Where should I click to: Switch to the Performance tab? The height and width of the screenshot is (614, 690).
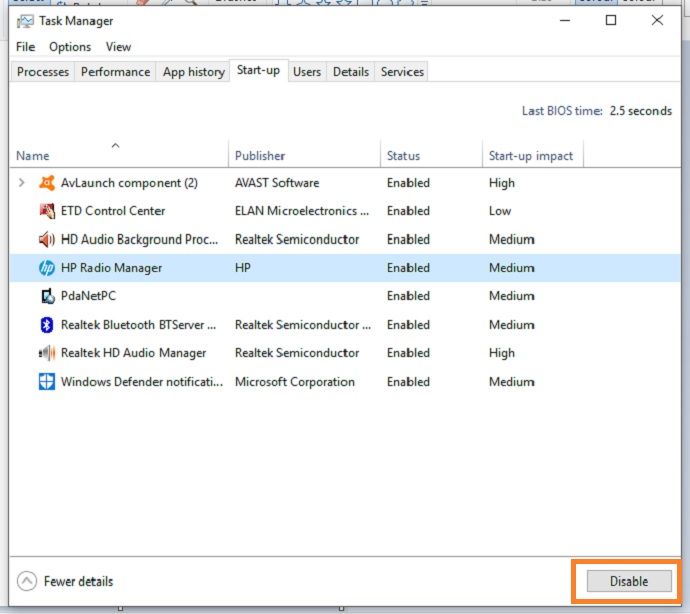tap(115, 72)
